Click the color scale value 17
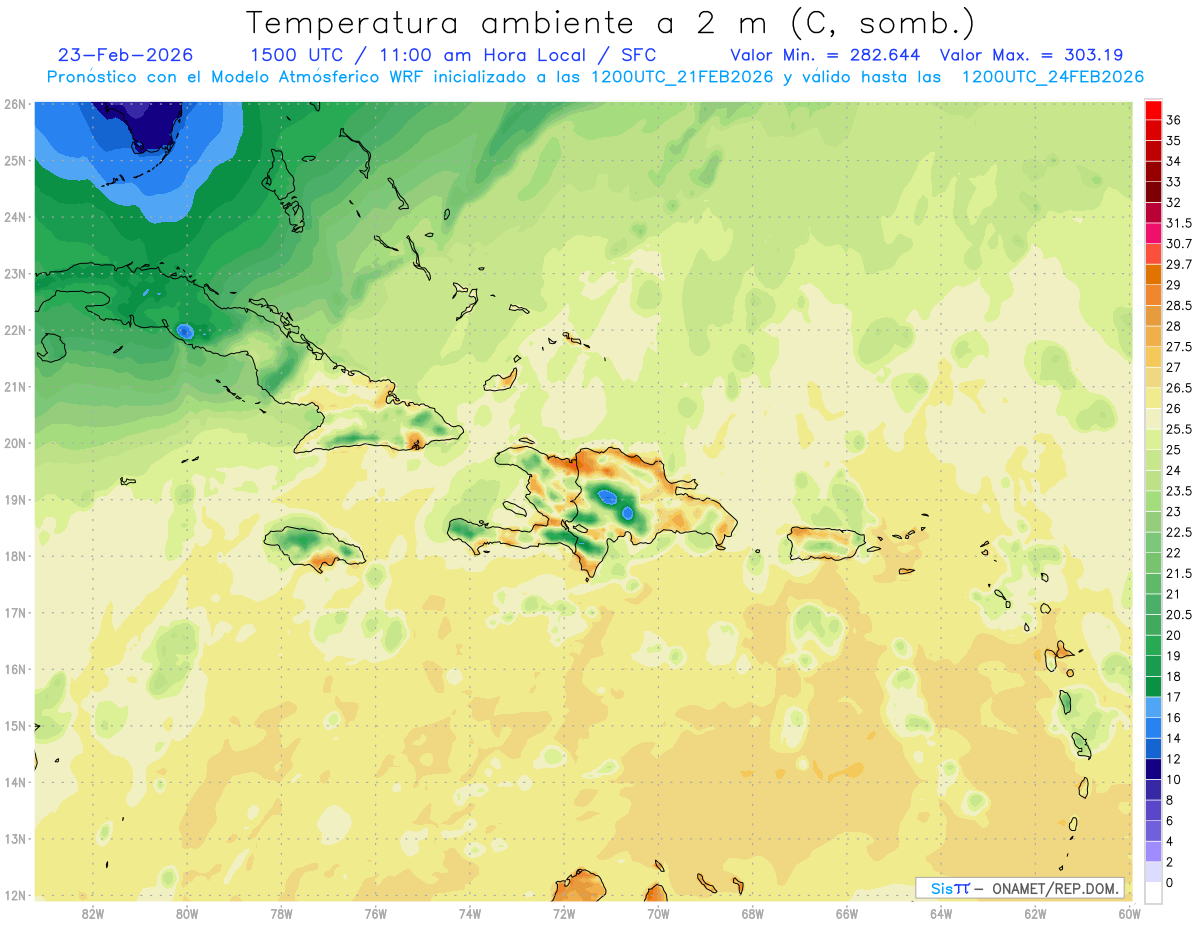Screen dimensions: 1200x927 tap(1174, 697)
